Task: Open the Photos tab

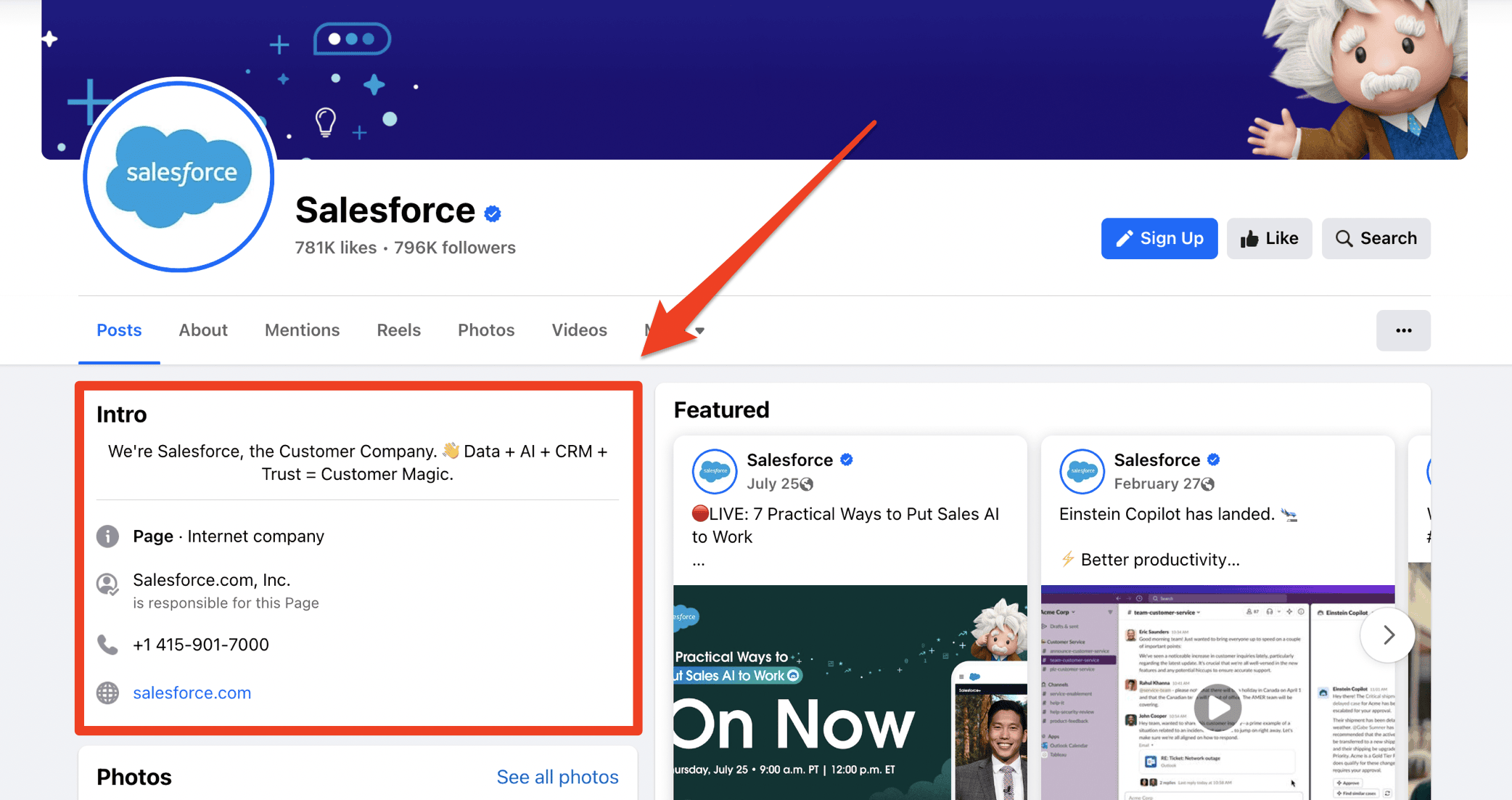Action: (x=486, y=330)
